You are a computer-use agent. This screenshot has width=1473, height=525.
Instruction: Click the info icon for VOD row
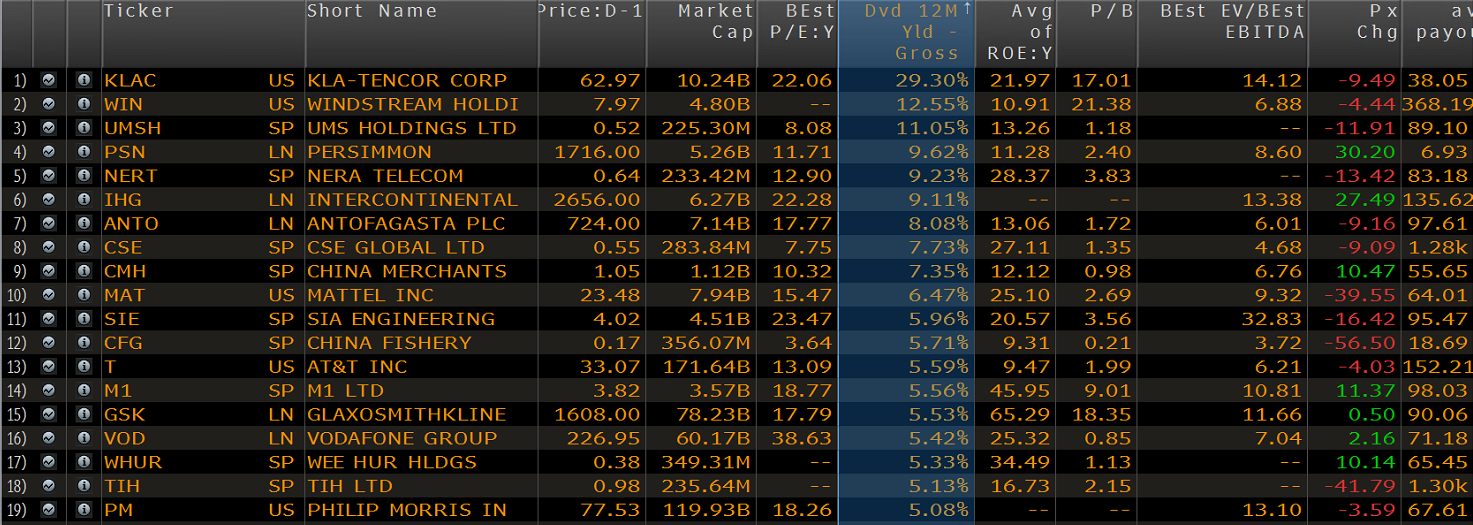84,438
